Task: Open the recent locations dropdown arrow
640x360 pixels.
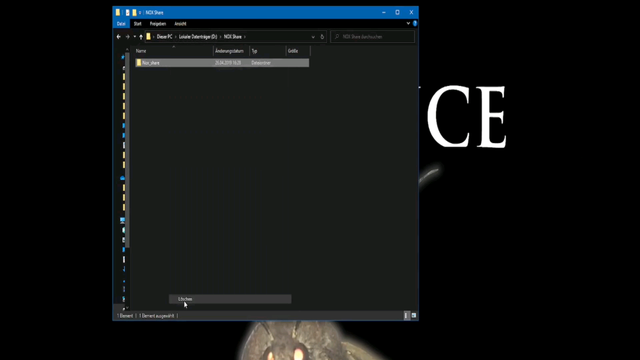Action: tap(134, 37)
